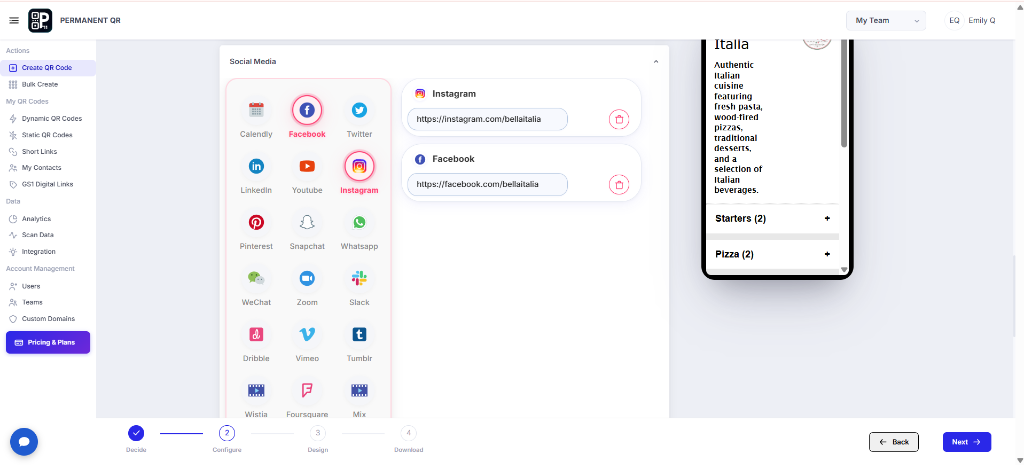The image size is (1024, 465).
Task: Add the Slack social link
Action: point(359,279)
